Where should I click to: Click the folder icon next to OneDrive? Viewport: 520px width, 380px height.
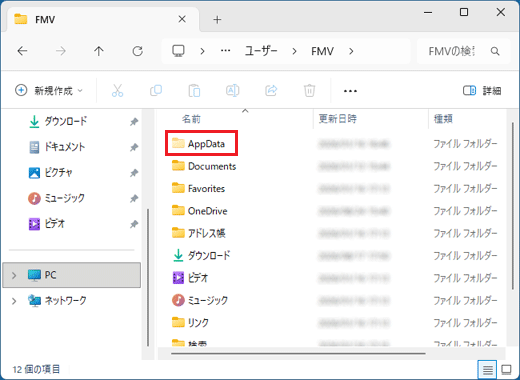[178, 210]
